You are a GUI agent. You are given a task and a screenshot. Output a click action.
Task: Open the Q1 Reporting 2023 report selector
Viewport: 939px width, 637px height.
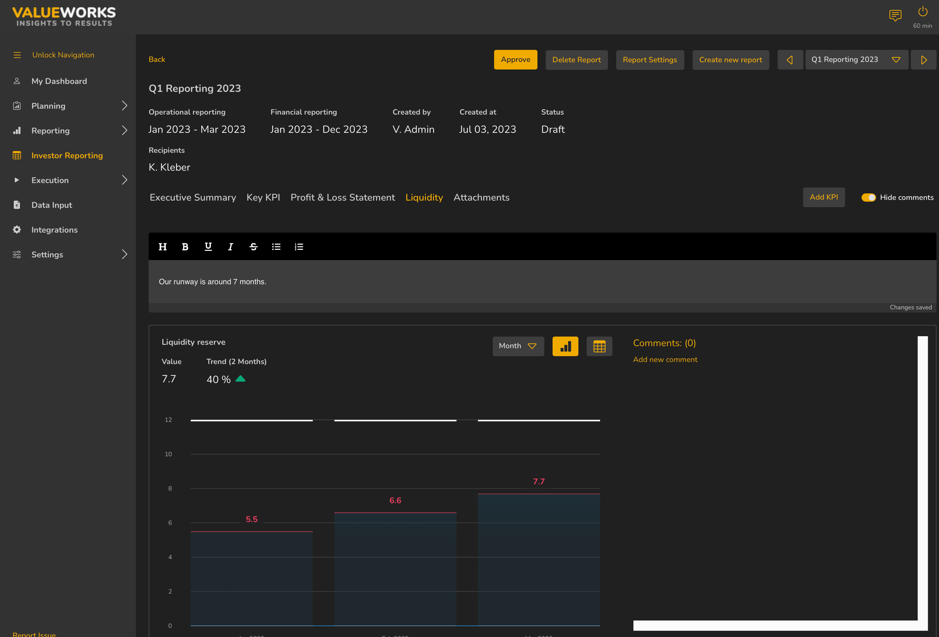point(856,60)
